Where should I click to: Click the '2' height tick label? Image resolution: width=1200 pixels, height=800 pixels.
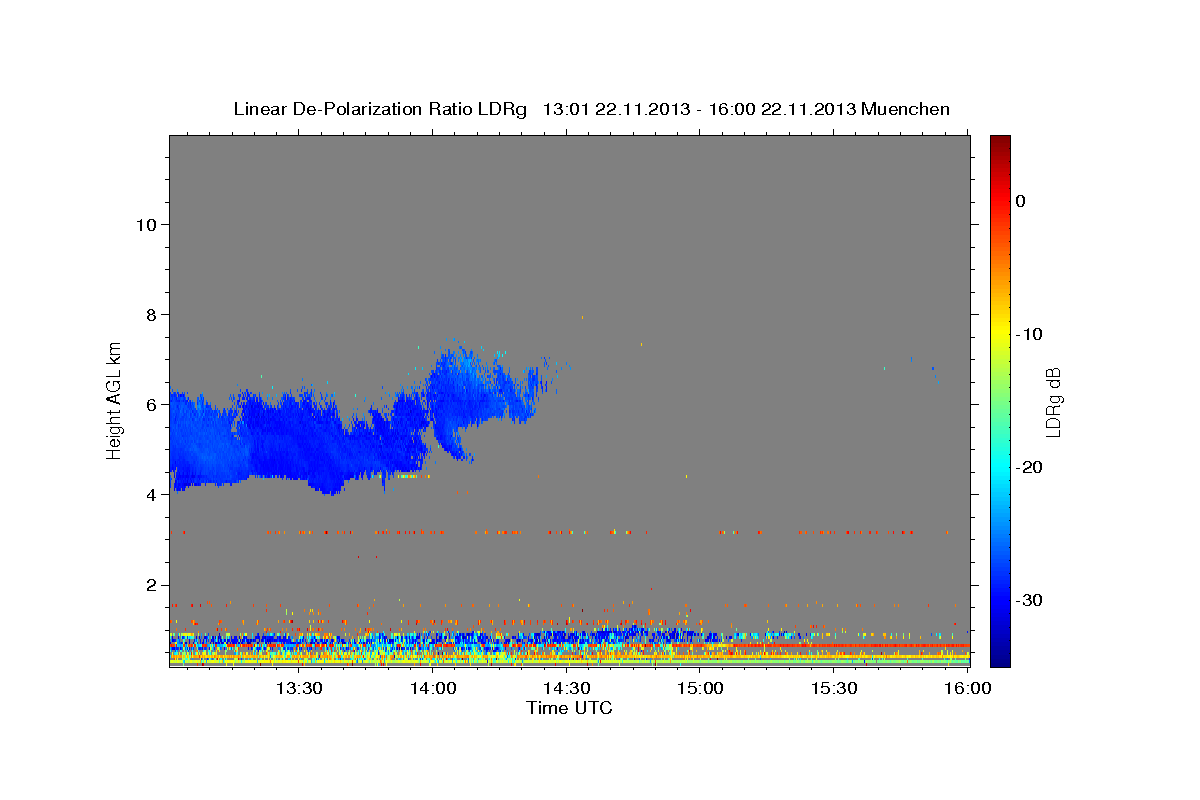(x=151, y=584)
